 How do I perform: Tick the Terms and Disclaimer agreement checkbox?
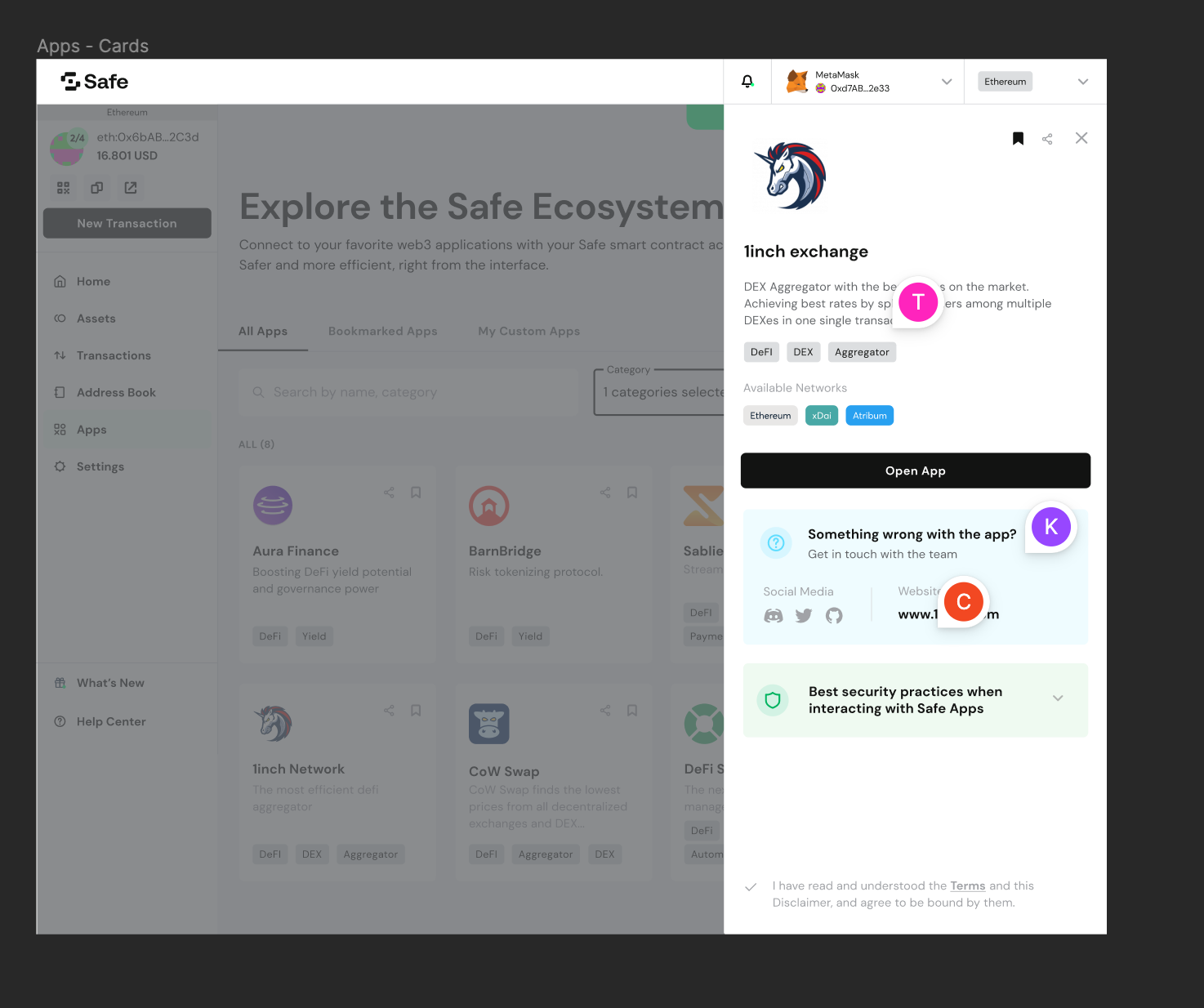coord(751,887)
